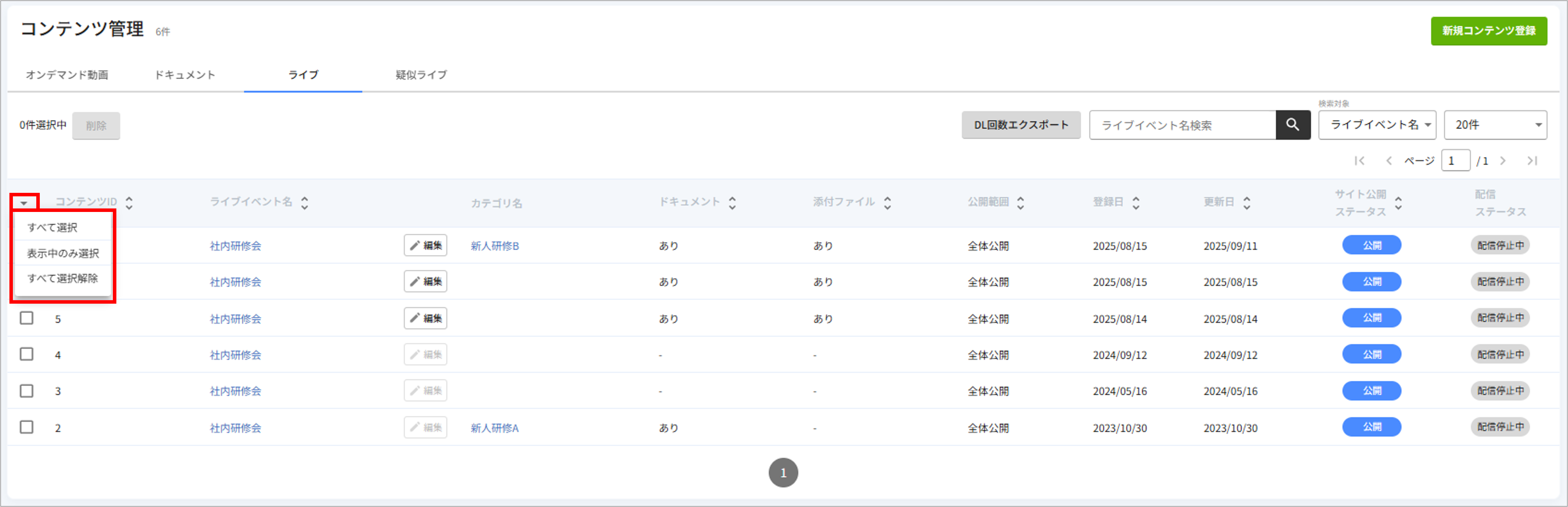Image resolution: width=1568 pixels, height=507 pixels.
Task: Sort by コンテンツID column arrows
Action: pyautogui.click(x=129, y=203)
